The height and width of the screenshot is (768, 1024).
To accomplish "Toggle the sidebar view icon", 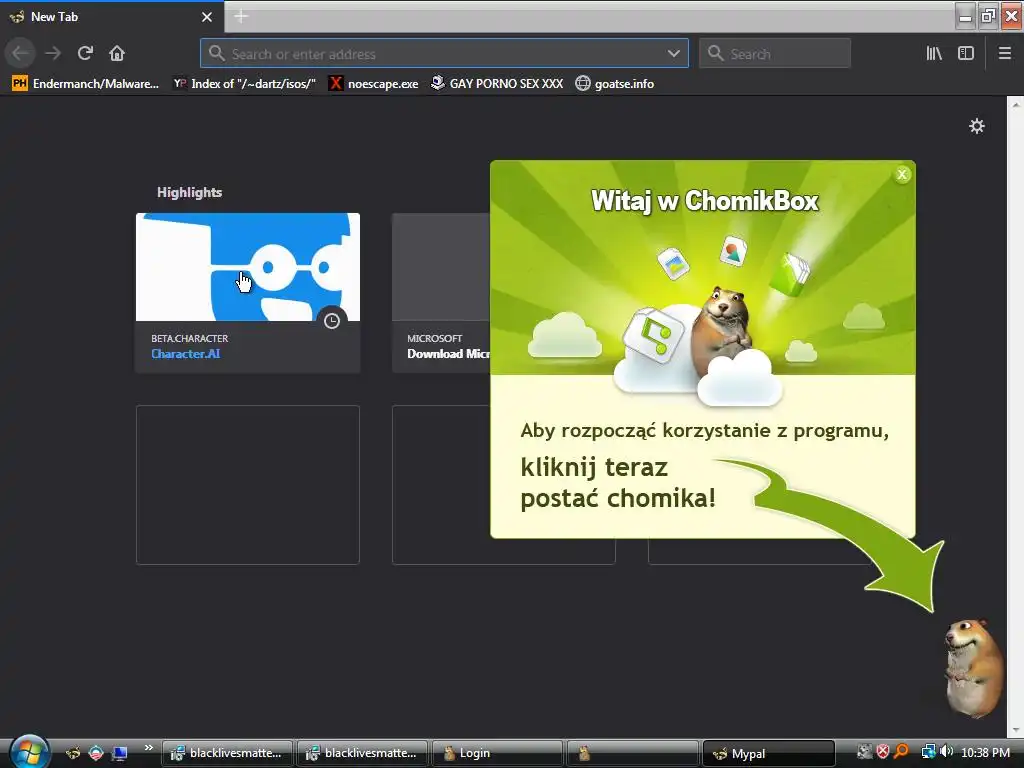I will pos(966,54).
